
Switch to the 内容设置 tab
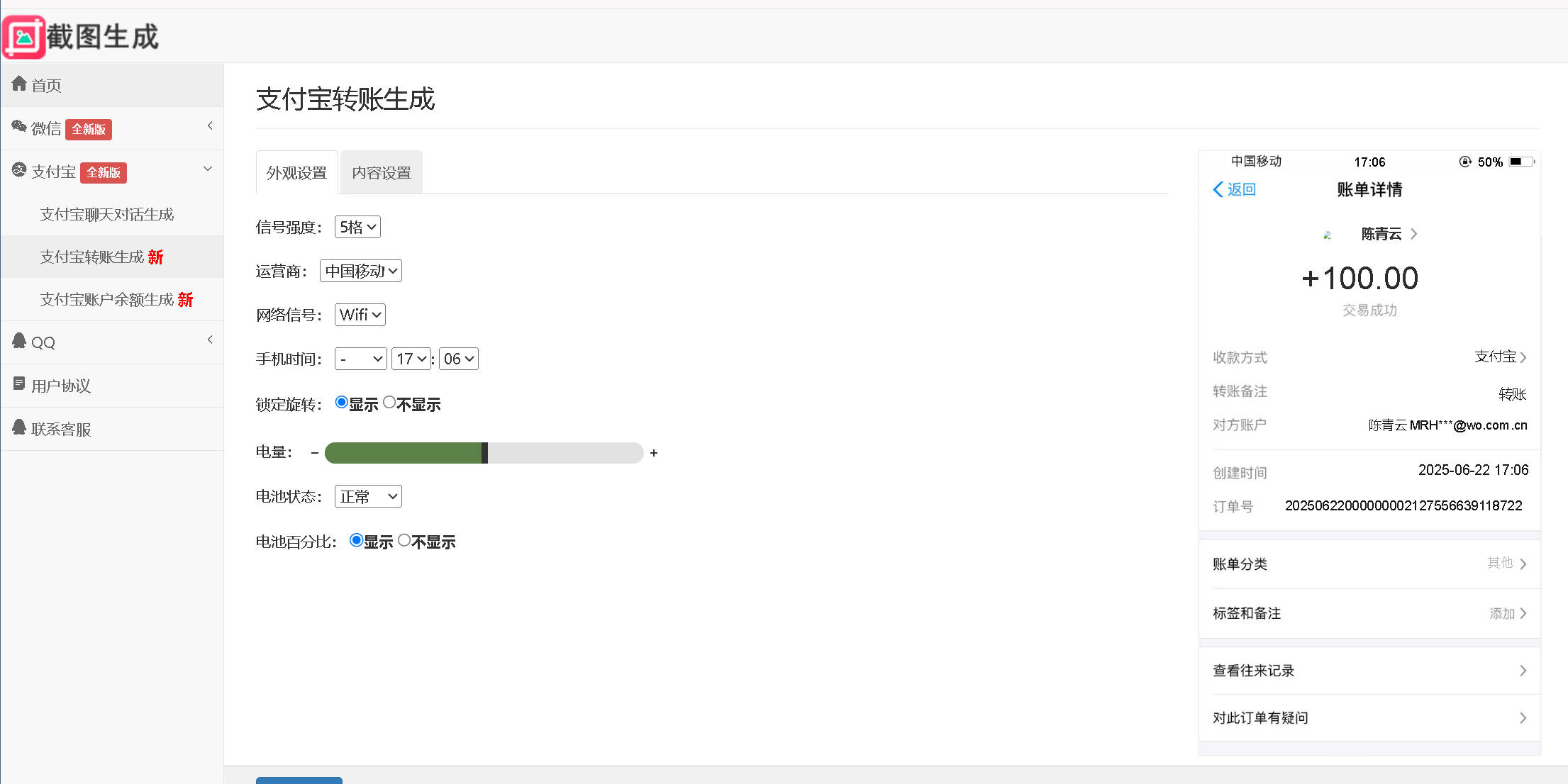coord(382,172)
